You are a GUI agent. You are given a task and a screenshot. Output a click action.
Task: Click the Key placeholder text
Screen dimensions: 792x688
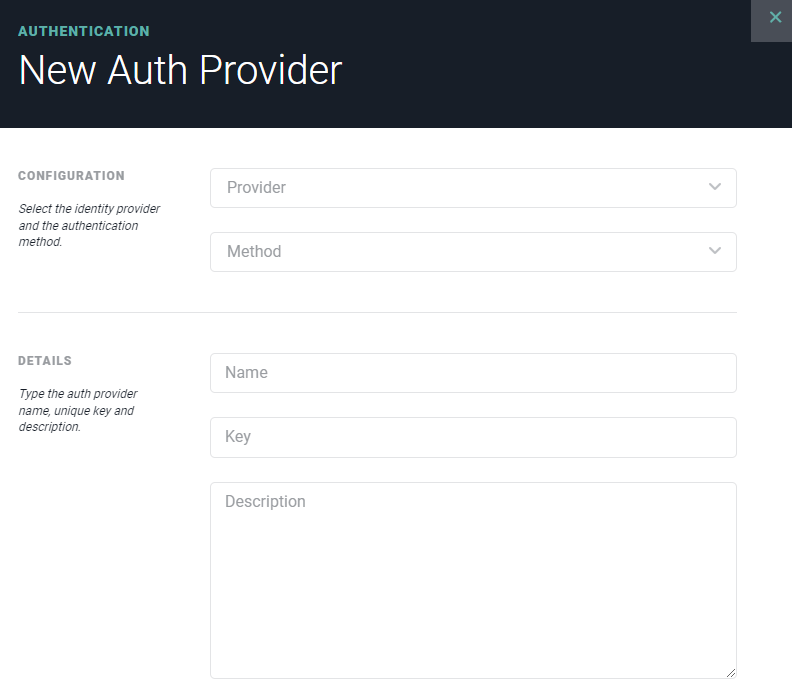click(238, 436)
